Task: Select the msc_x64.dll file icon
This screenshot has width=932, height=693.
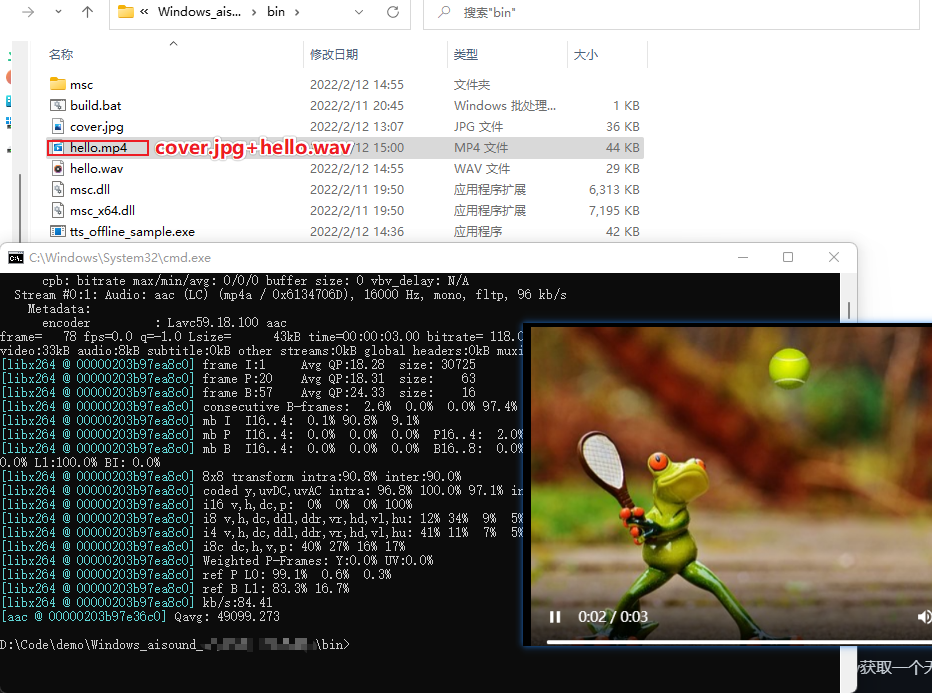Action: tap(58, 210)
